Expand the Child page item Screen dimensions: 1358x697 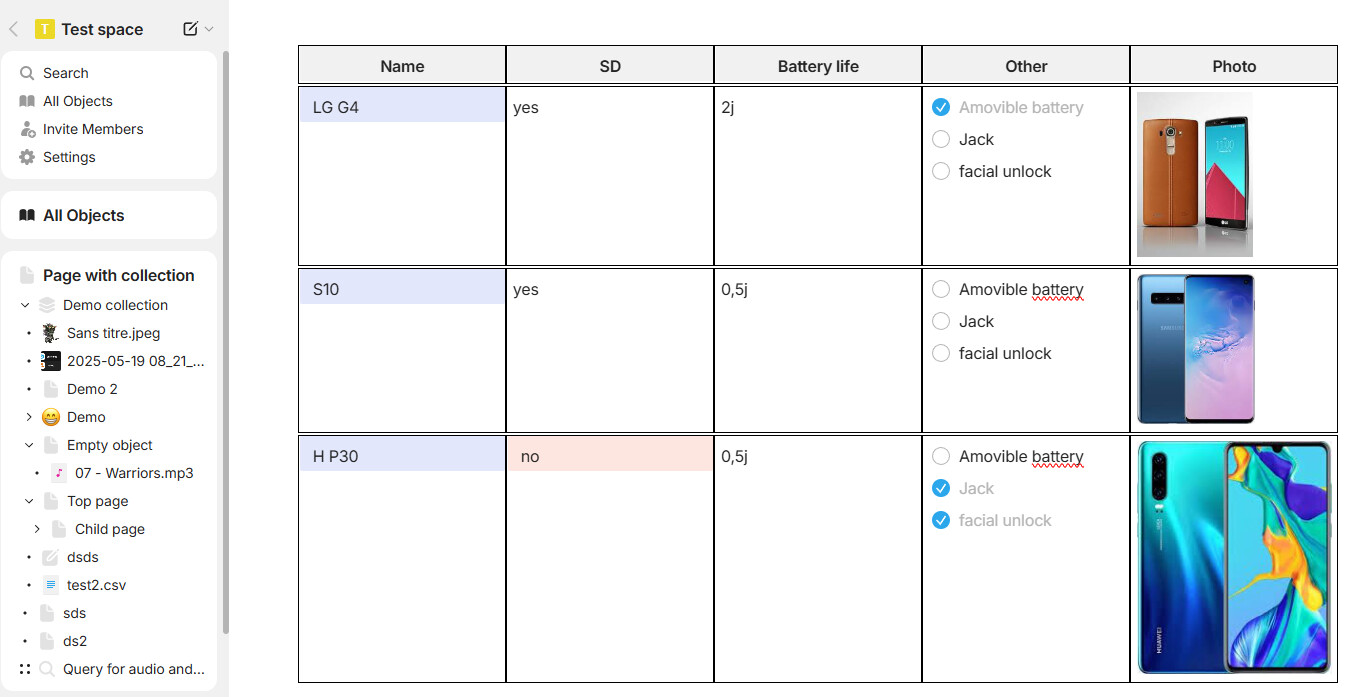click(37, 529)
